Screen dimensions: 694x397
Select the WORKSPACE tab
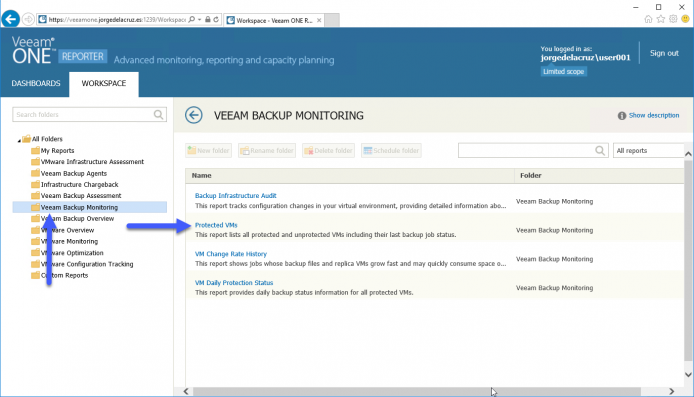pos(104,83)
